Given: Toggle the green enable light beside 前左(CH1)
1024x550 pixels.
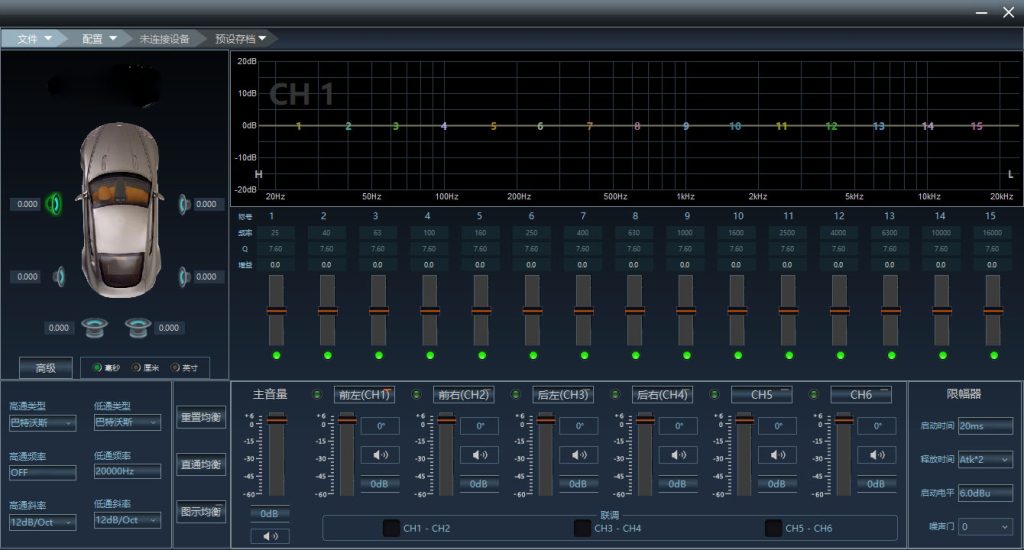Looking at the screenshot, I should tap(317, 395).
